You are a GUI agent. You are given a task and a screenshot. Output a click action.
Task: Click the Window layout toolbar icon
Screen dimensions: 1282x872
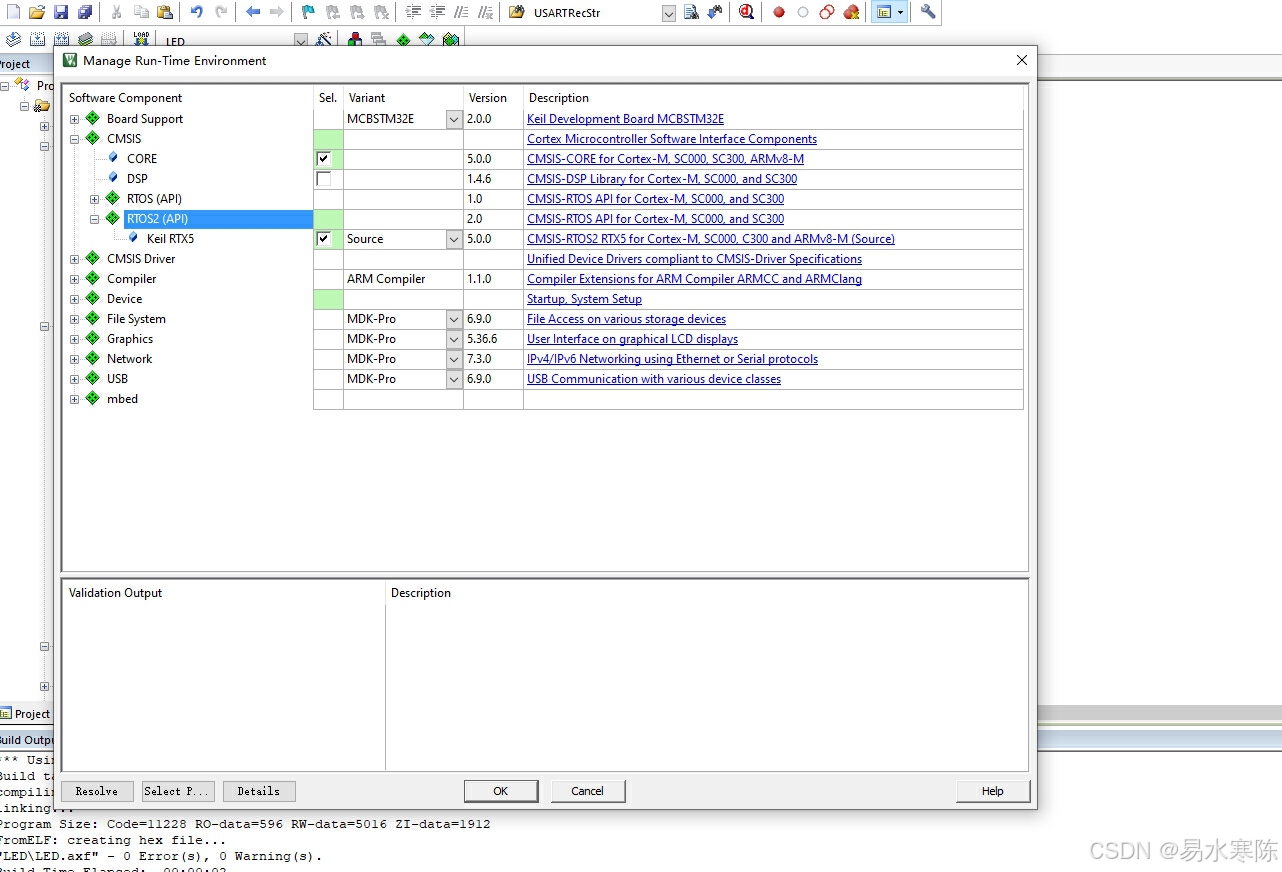[883, 12]
